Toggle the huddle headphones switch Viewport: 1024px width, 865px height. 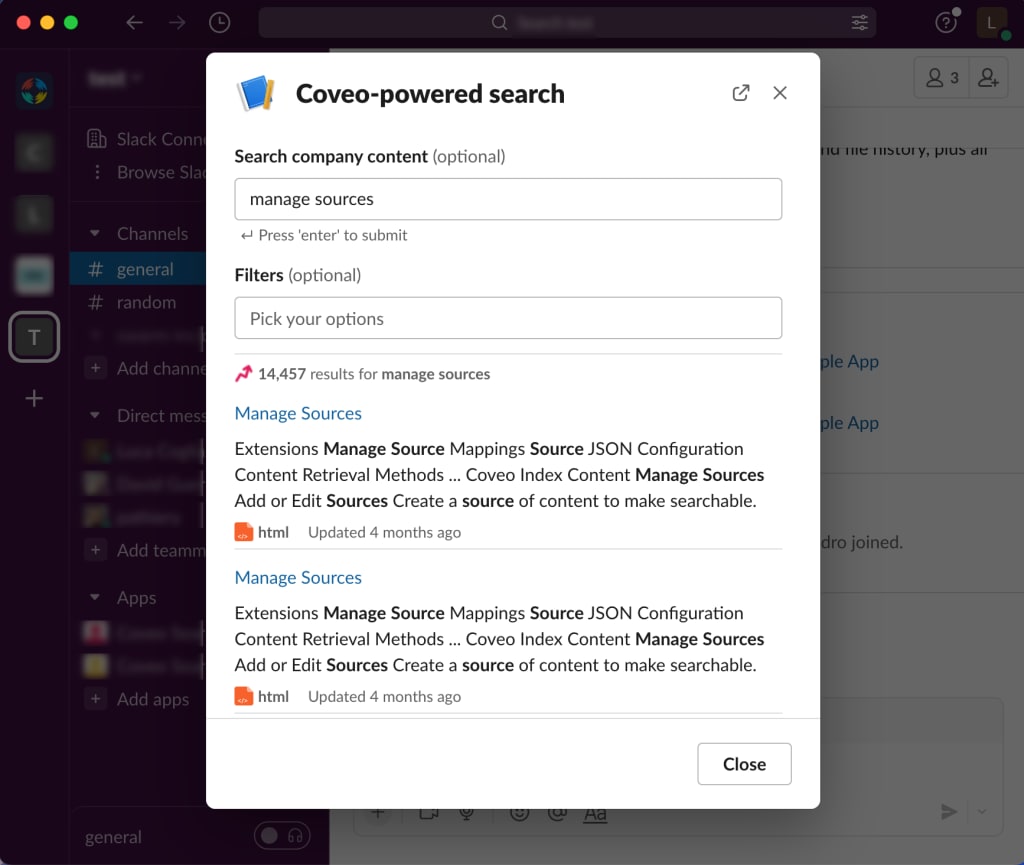[x=281, y=835]
